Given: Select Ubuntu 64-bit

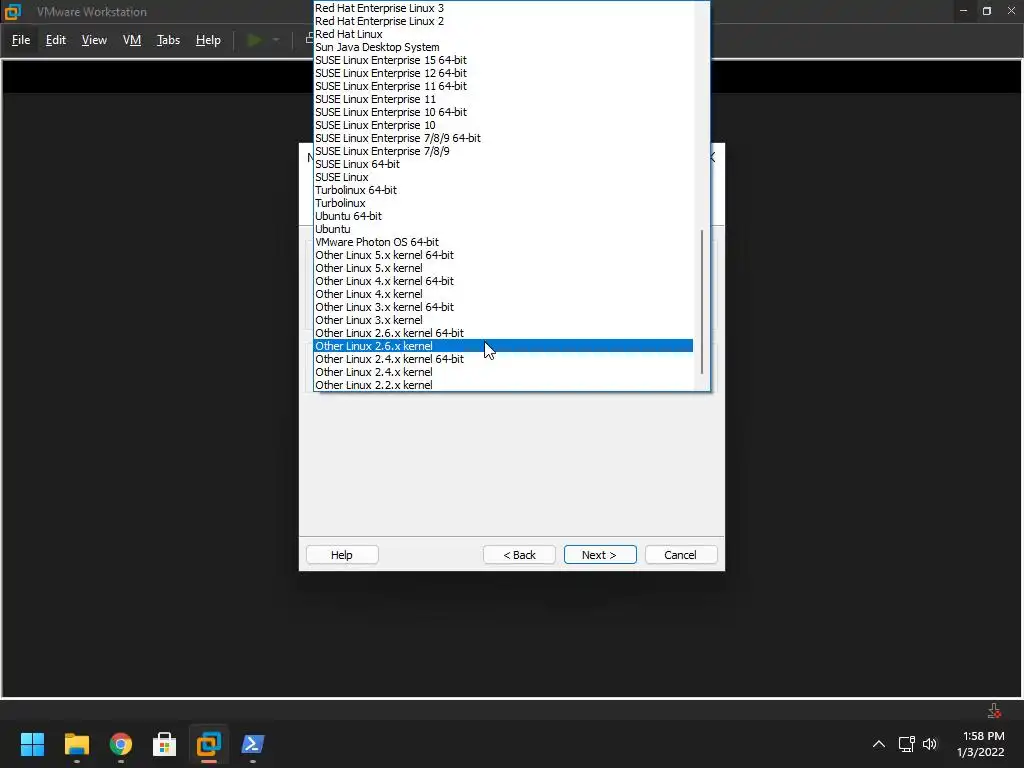Looking at the screenshot, I should click(503, 216).
